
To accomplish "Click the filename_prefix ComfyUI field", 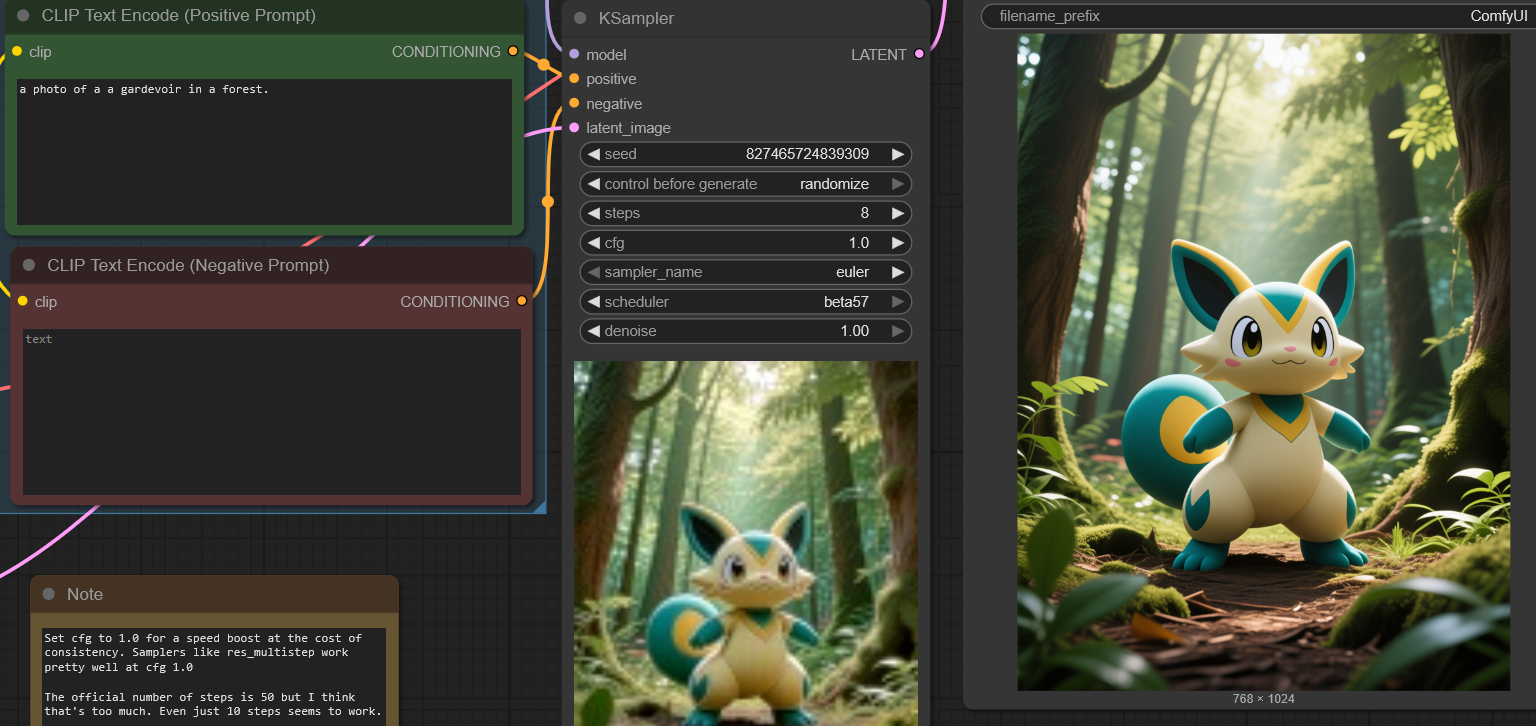I will [x=1258, y=16].
